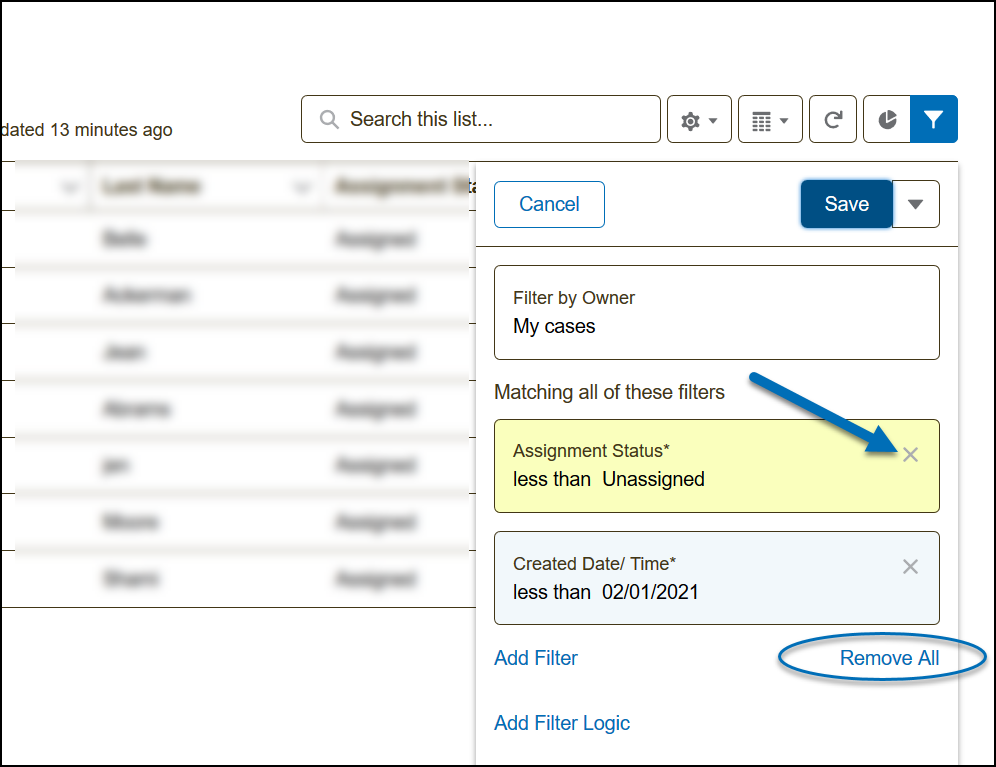Viewport: 996px width, 767px height.
Task: Remove the Created Date/Time filter
Action: click(910, 567)
